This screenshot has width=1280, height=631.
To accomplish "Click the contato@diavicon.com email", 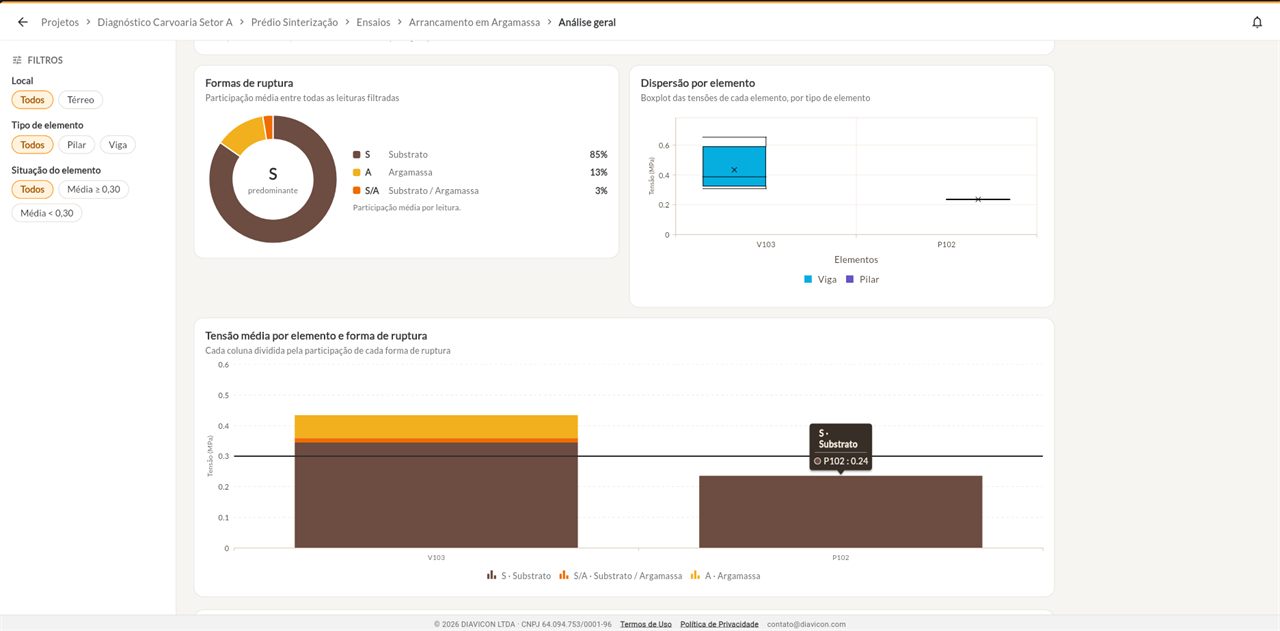I will pyautogui.click(x=806, y=624).
